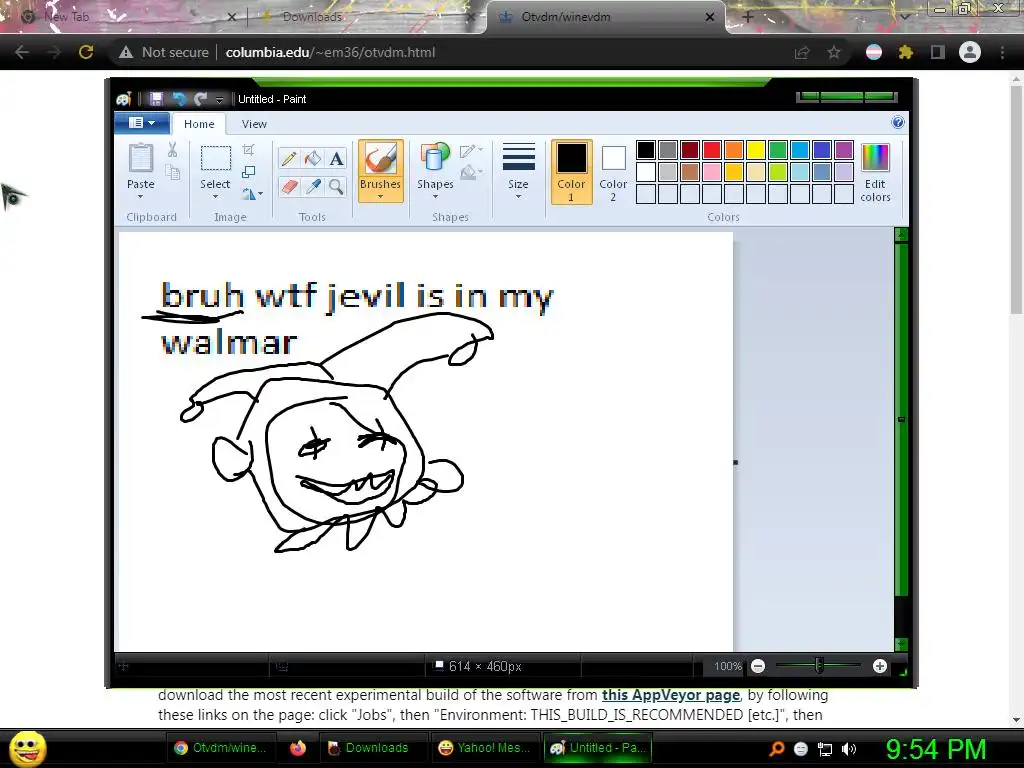
Task: Open the smiley Start button
Action: click(27, 748)
